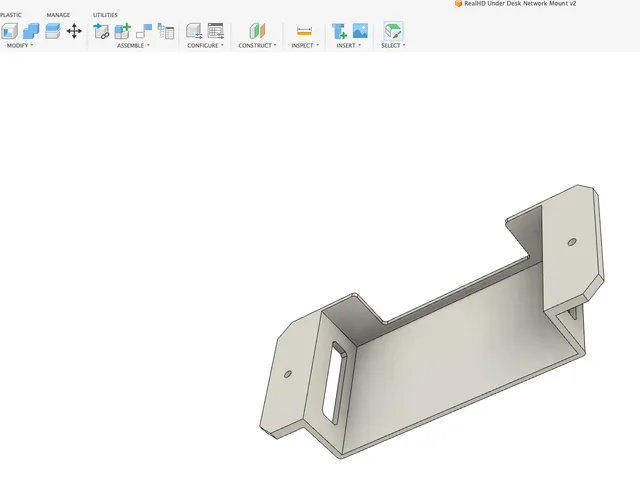The width and height of the screenshot is (640, 480).
Task: Expand the INSERT dropdown menu
Action: click(x=349, y=46)
